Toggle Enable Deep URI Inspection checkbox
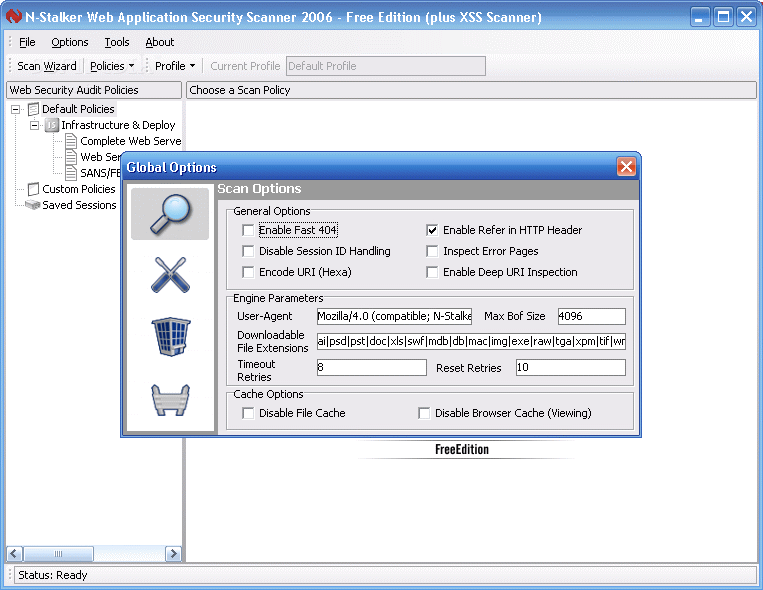763x590 pixels. (432, 272)
